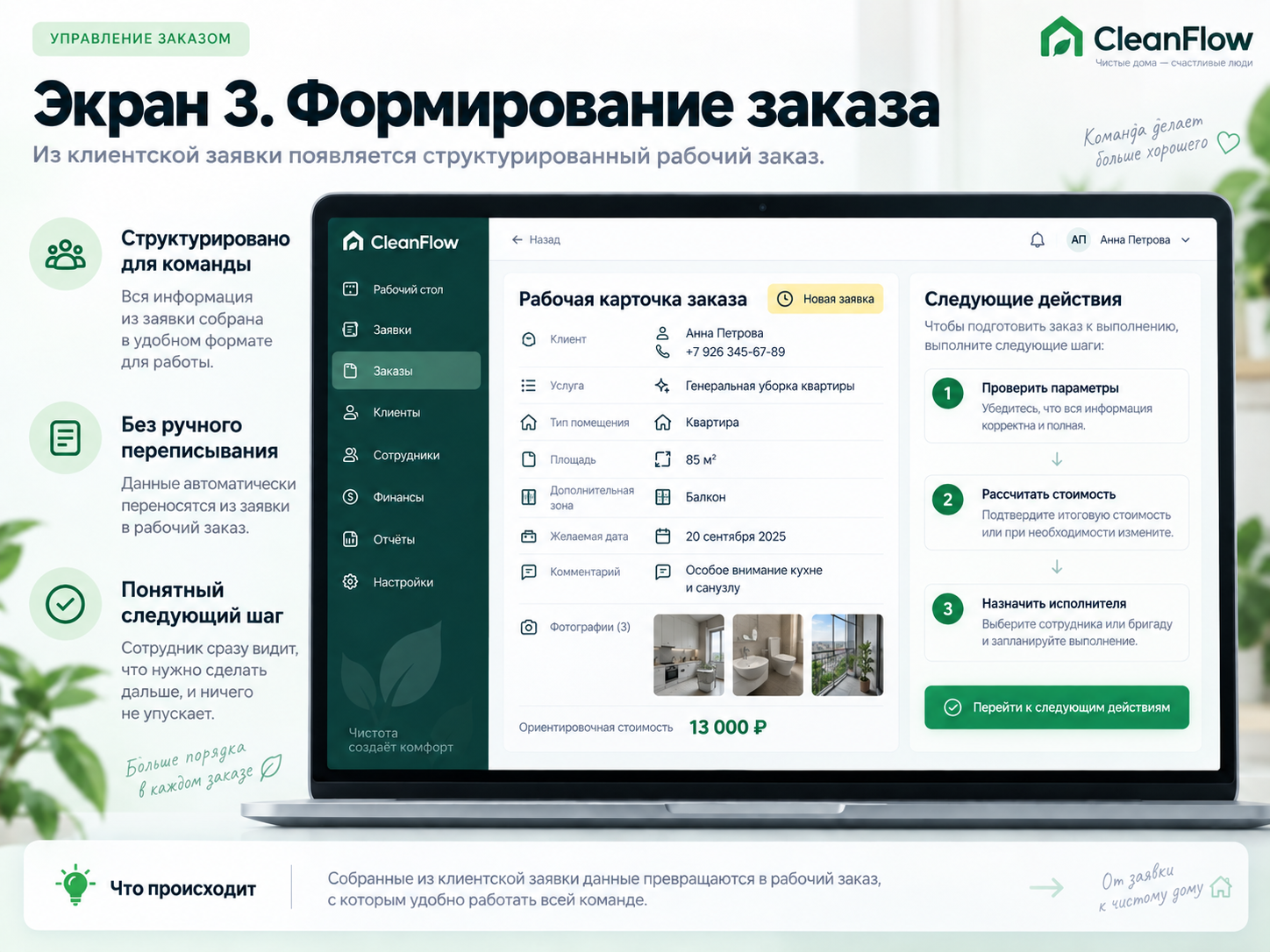This screenshot has width=1270, height=952.
Task: Click the comment icon beside Особое внимание кухне
Action: [x=663, y=572]
